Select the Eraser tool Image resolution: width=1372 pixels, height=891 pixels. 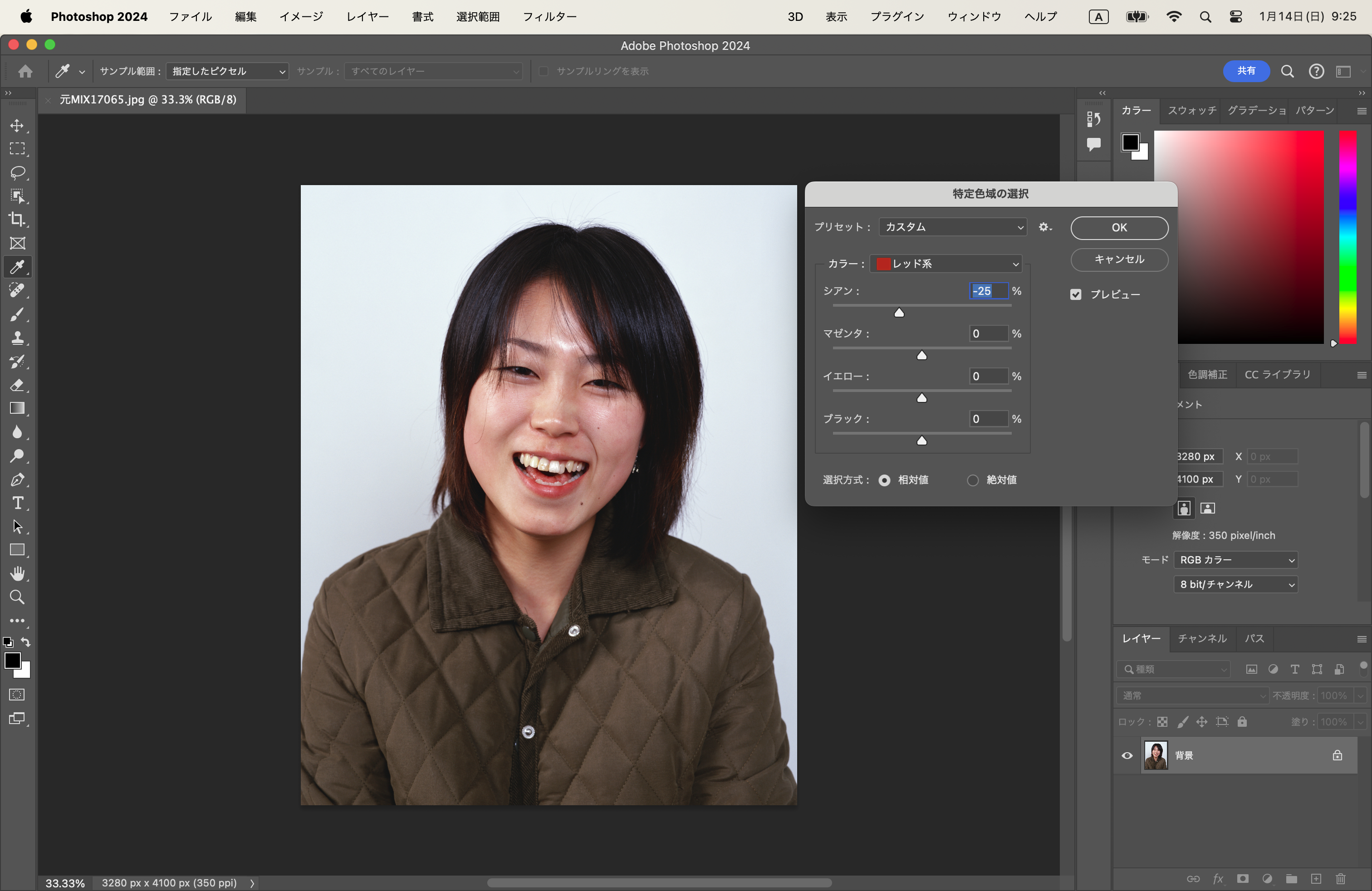point(17,385)
